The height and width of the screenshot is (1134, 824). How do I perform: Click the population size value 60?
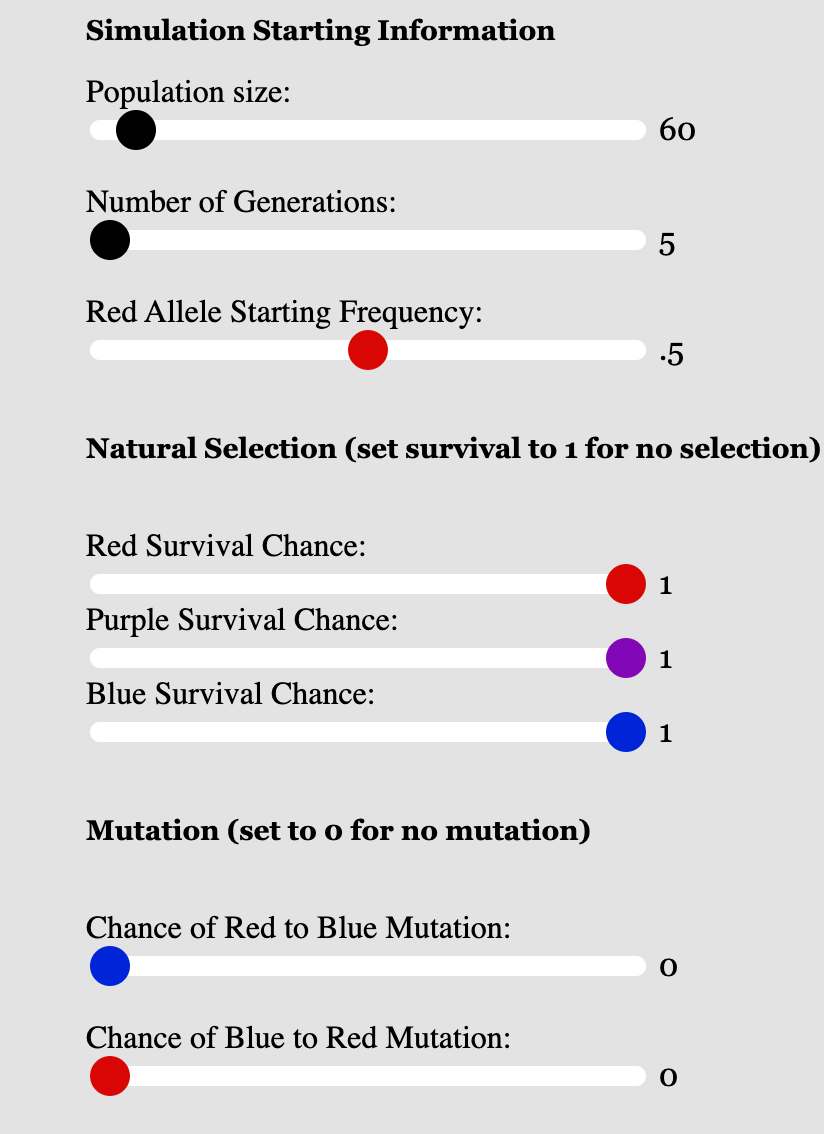677,131
